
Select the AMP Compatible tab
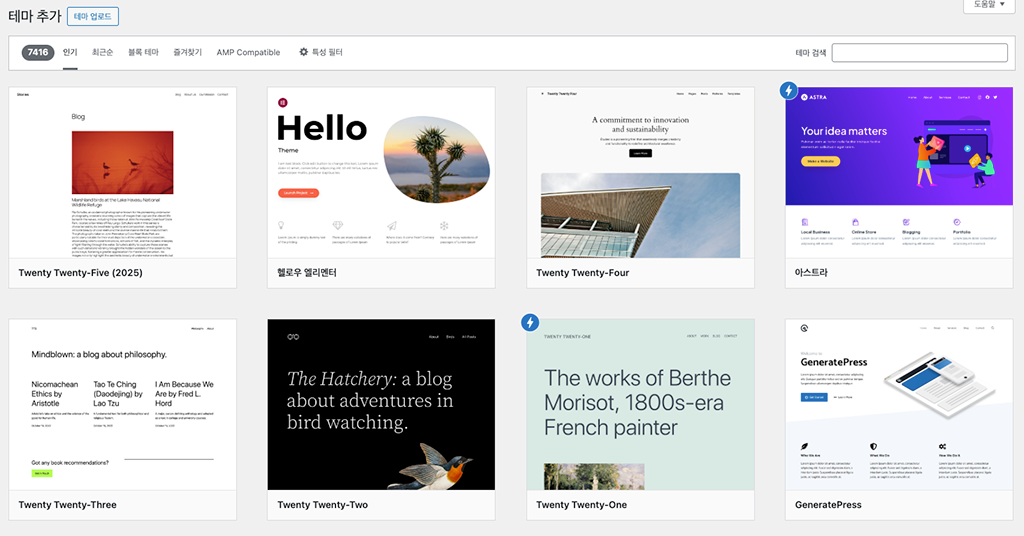tap(248, 52)
